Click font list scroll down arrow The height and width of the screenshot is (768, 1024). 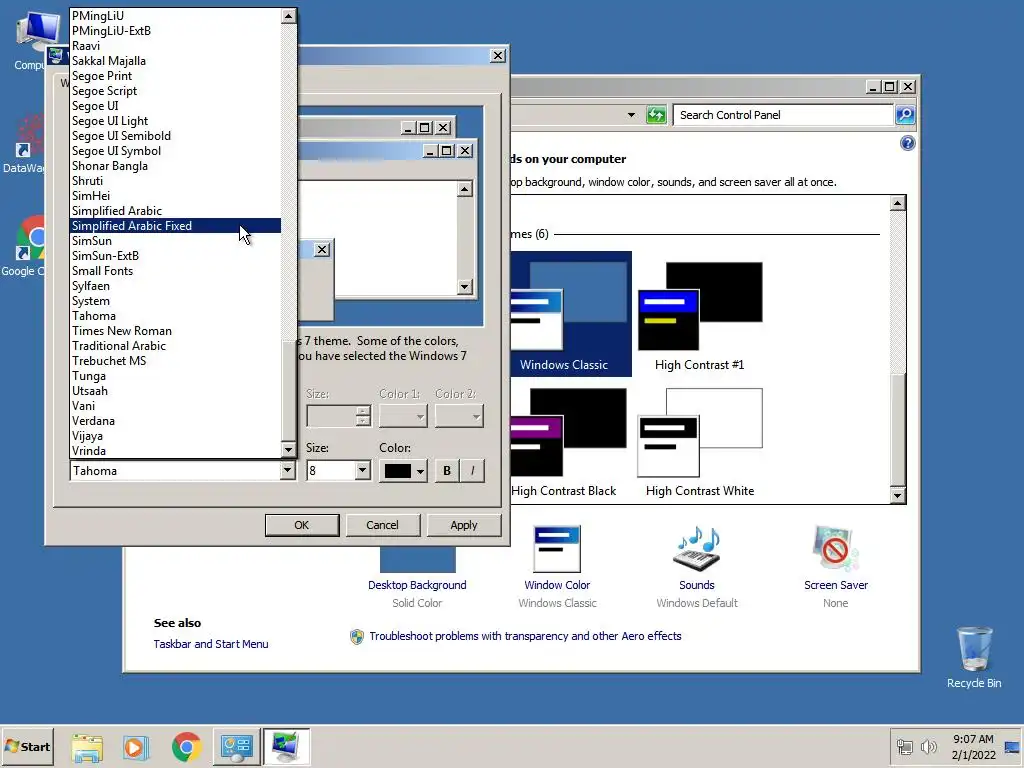289,449
